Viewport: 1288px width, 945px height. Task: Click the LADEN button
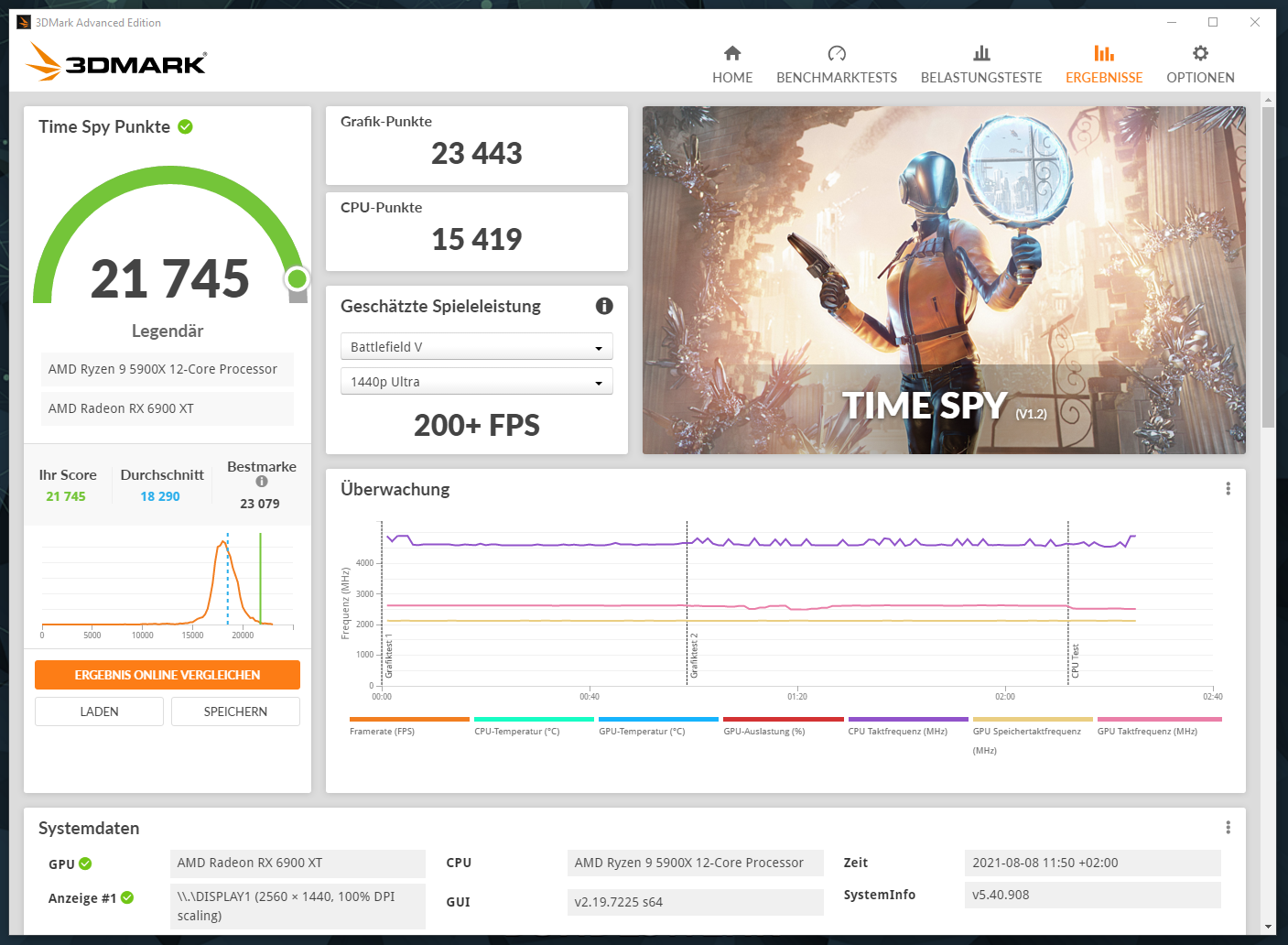point(99,711)
